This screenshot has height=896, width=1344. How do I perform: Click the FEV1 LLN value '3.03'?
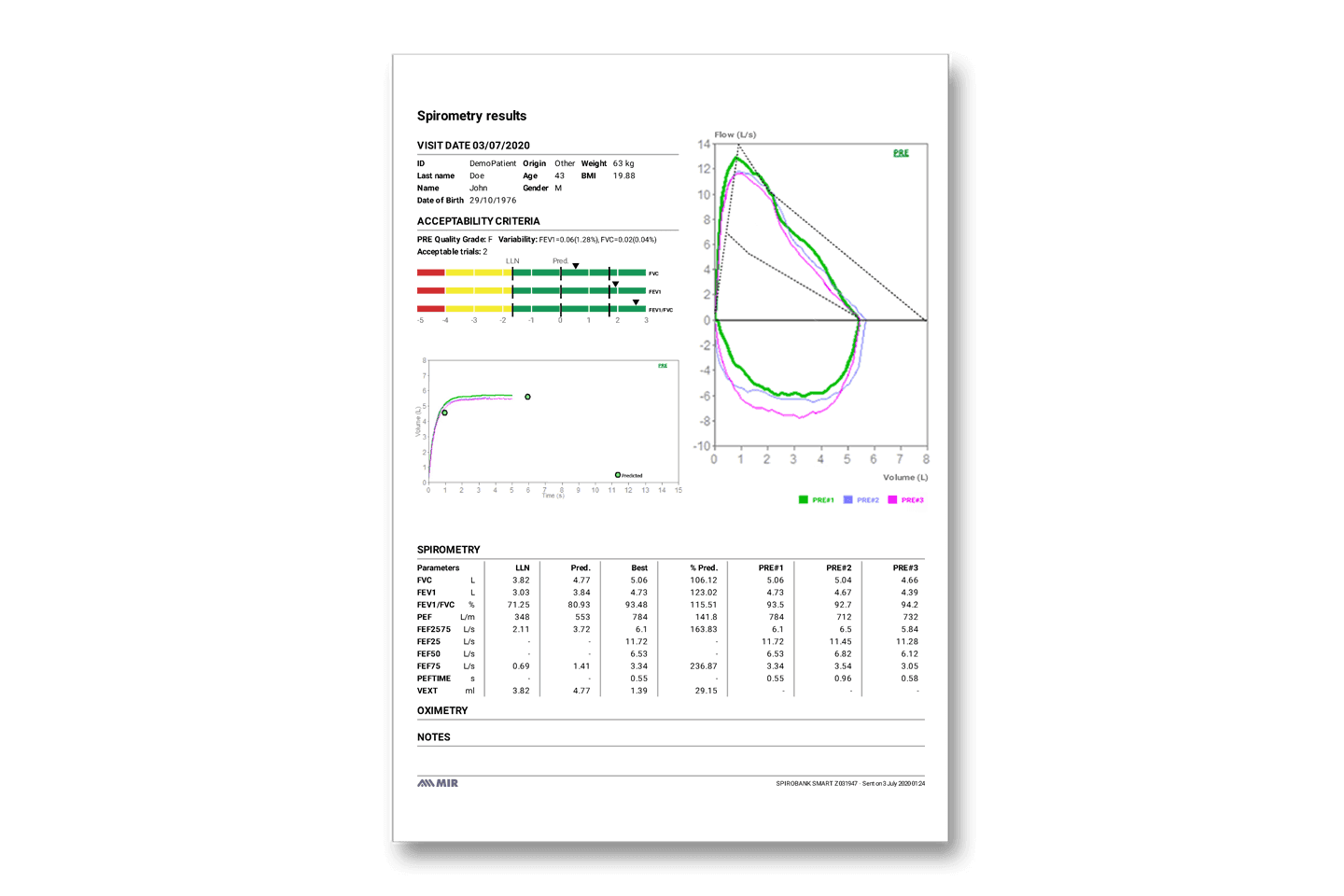pyautogui.click(x=521, y=593)
